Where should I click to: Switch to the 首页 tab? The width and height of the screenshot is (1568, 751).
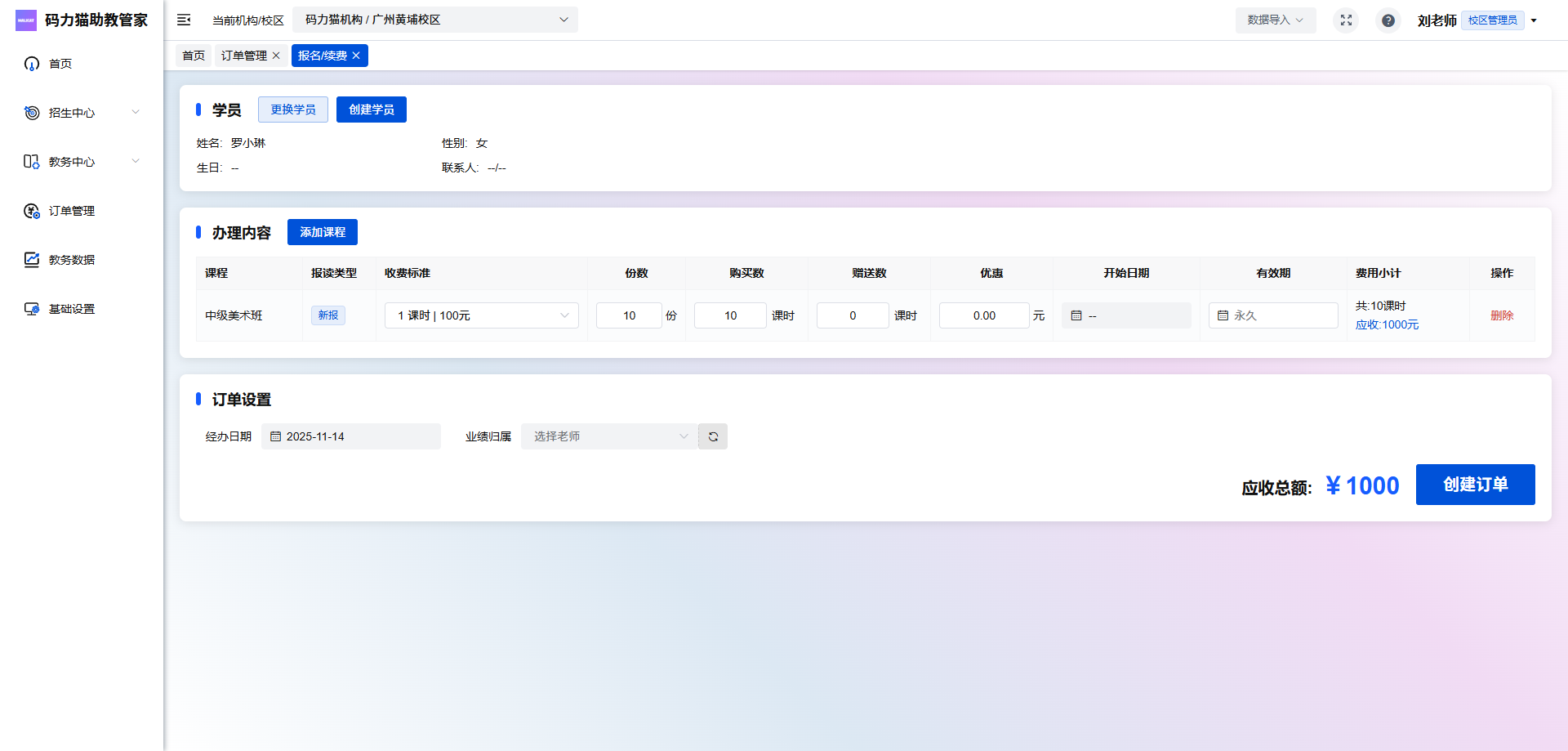(194, 56)
